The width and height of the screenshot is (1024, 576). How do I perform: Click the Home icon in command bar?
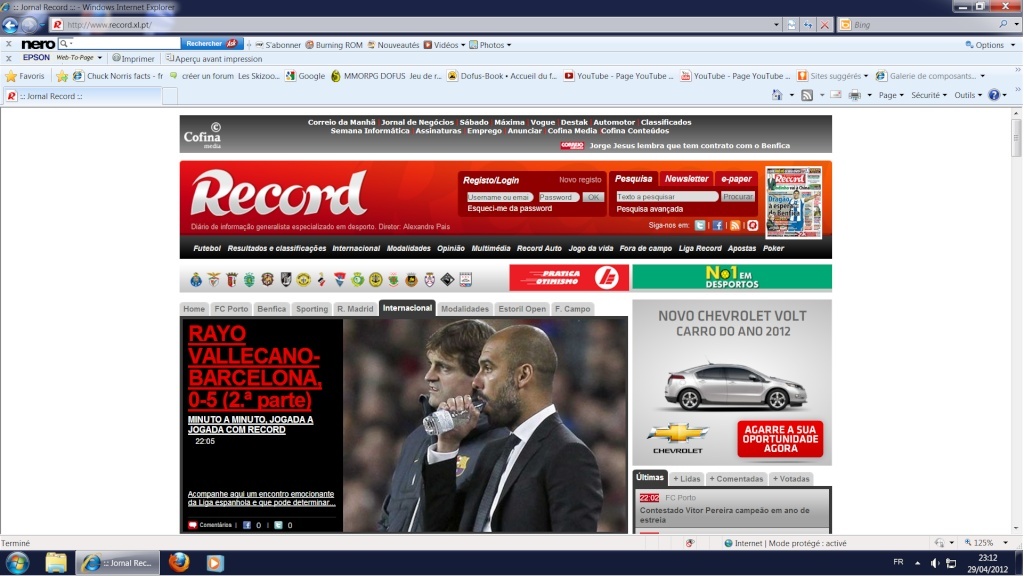[x=776, y=95]
